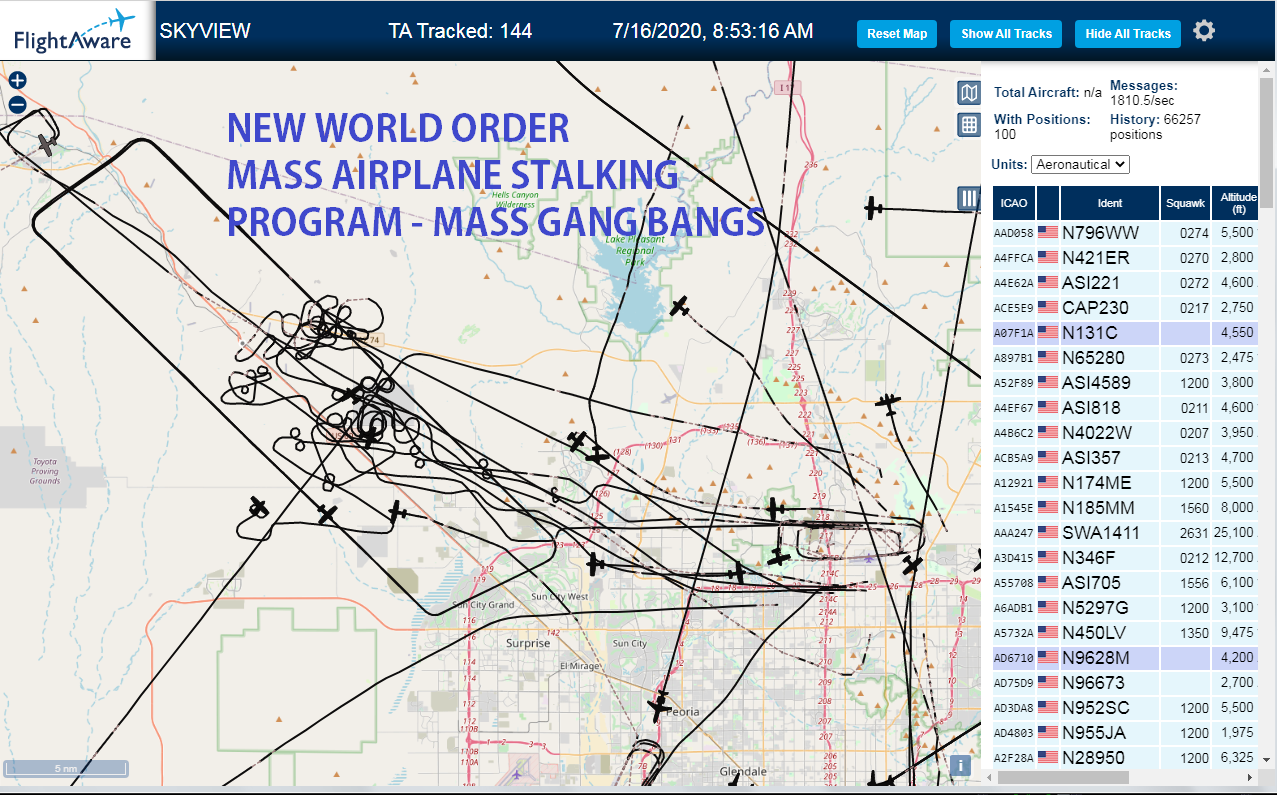This screenshot has height=795, width=1277.
Task: Click Show All Tracks
Action: (1006, 33)
